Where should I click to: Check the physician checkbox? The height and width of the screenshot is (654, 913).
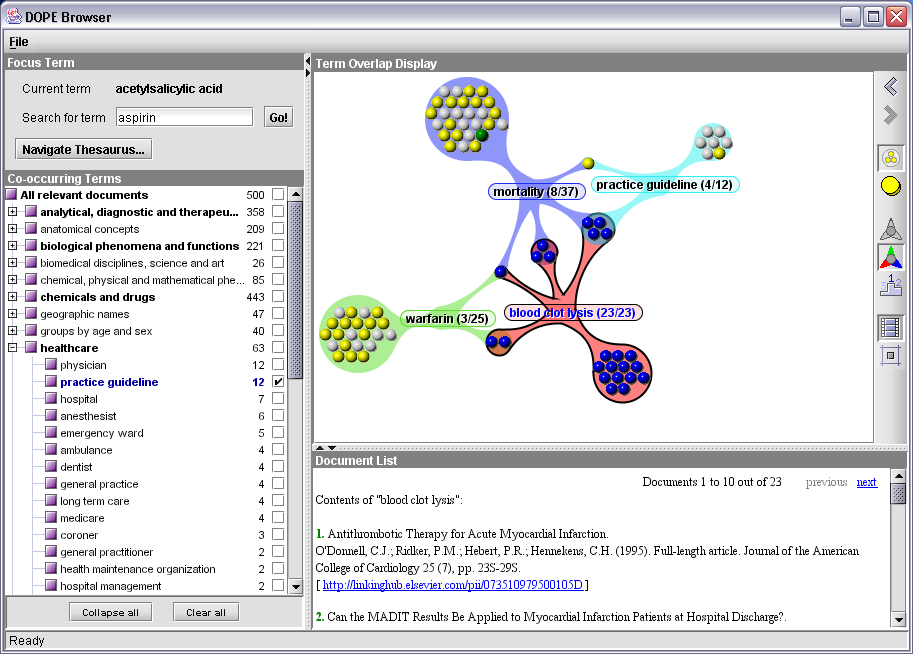[x=278, y=365]
